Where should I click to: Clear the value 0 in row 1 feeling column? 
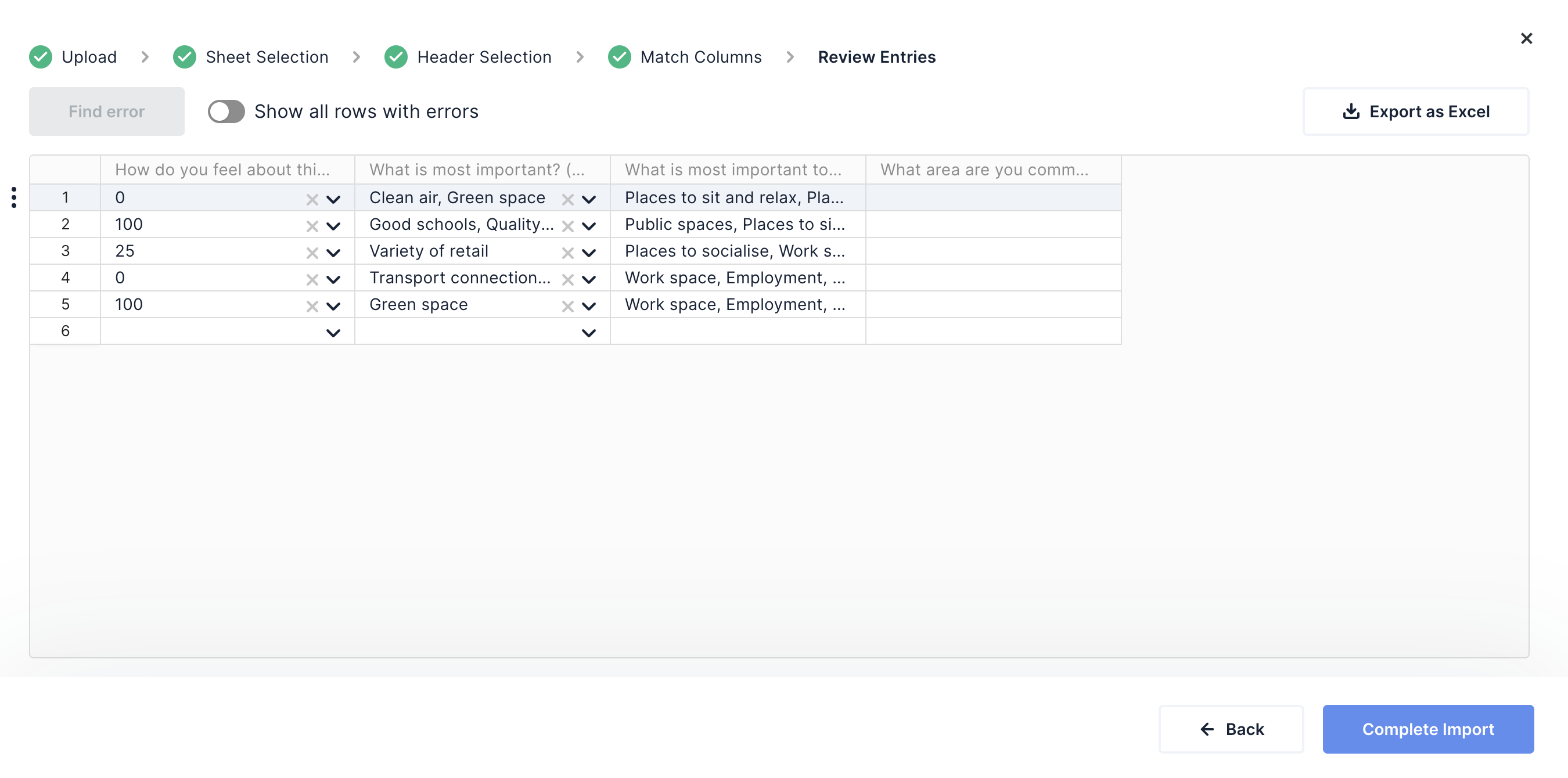(x=312, y=199)
